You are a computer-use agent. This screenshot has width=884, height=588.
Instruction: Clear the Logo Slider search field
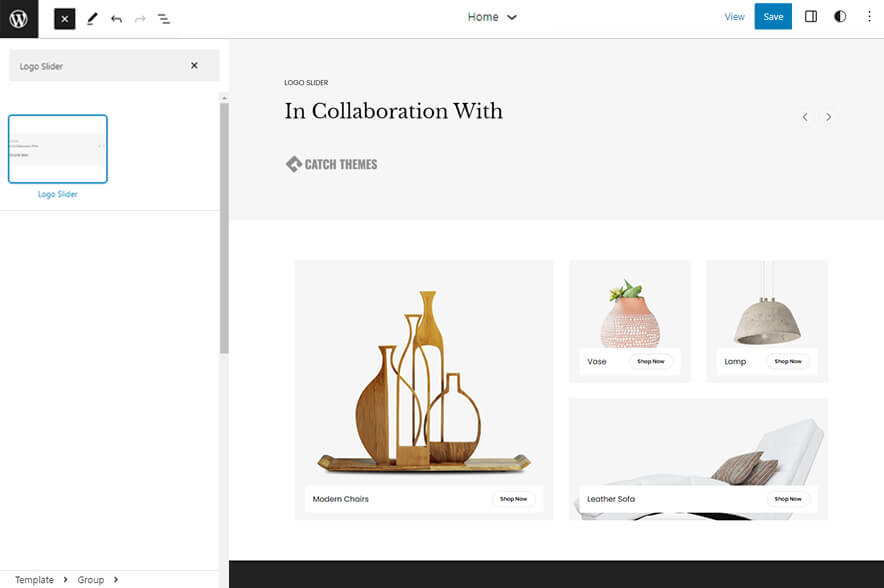pos(194,66)
